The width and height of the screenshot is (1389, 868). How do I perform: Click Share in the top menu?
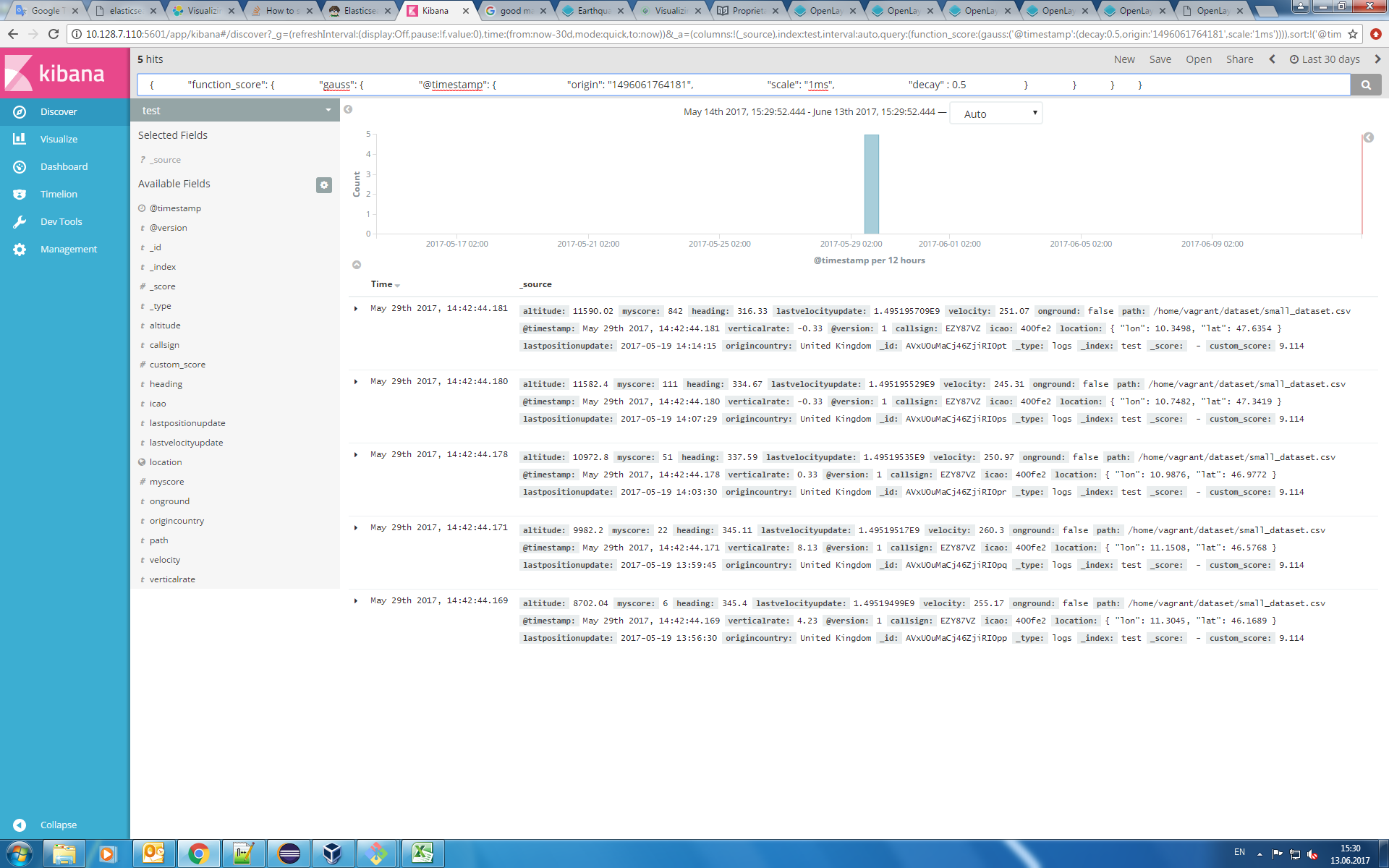1239,59
